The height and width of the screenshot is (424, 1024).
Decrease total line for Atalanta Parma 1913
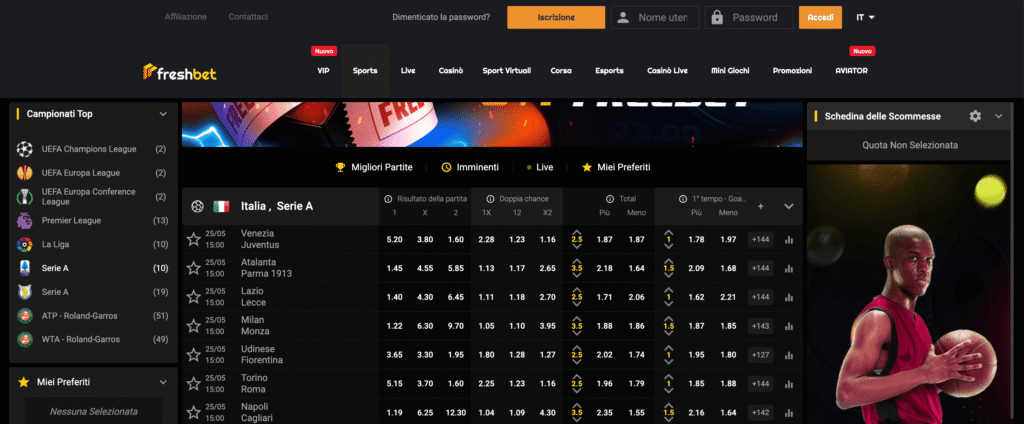point(577,276)
